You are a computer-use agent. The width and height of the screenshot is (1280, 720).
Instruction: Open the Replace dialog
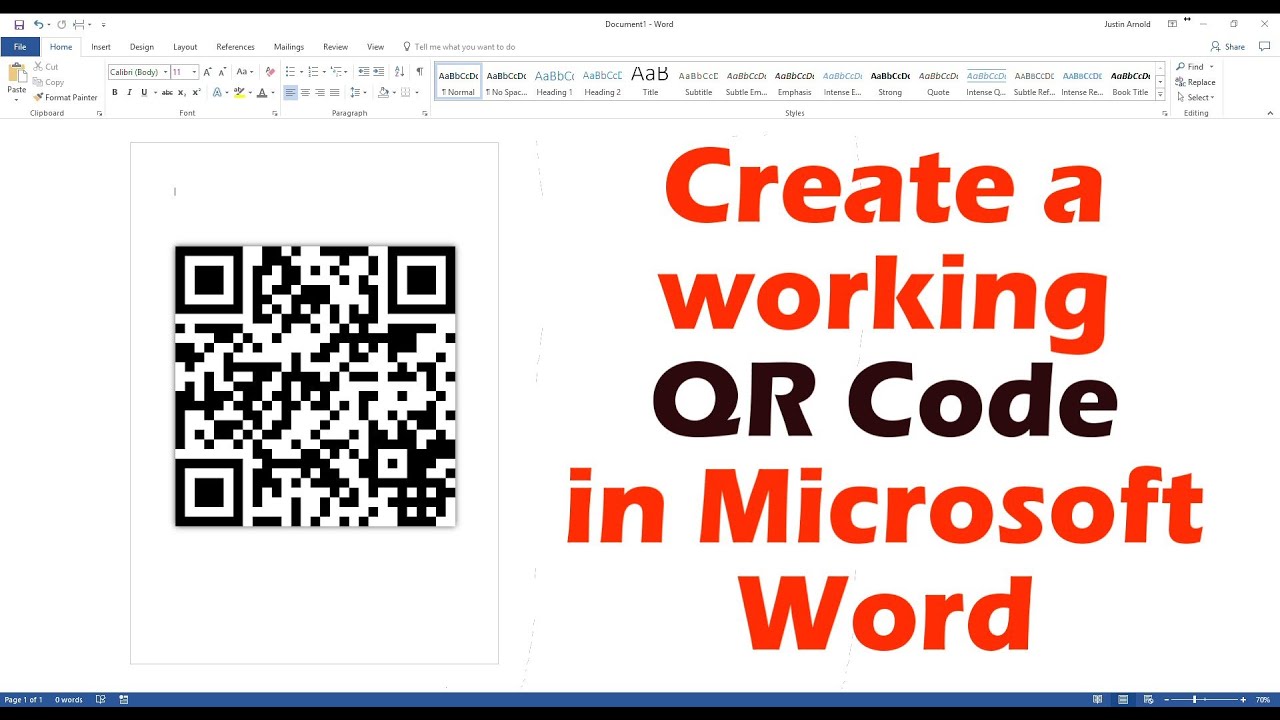(1196, 82)
